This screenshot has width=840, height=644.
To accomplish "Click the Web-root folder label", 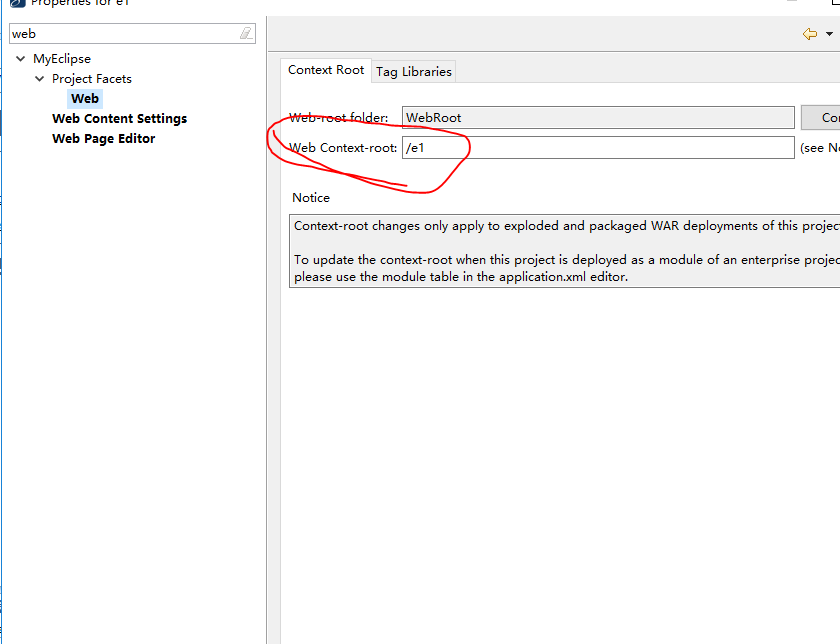I will [339, 118].
